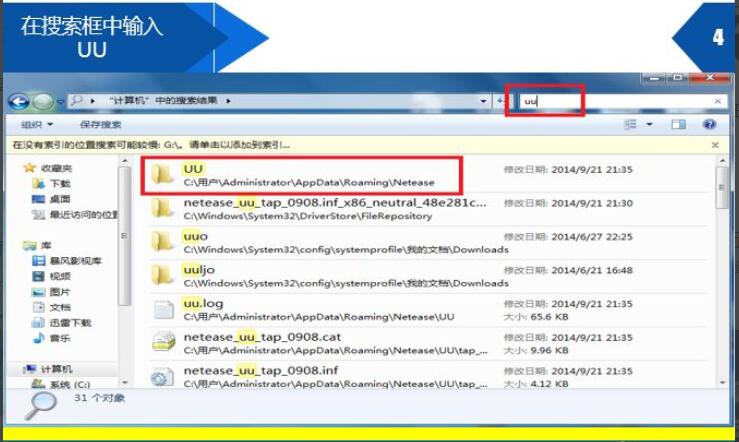Click the greyed Forward arrow button
The image size is (739, 442).
pos(43,101)
